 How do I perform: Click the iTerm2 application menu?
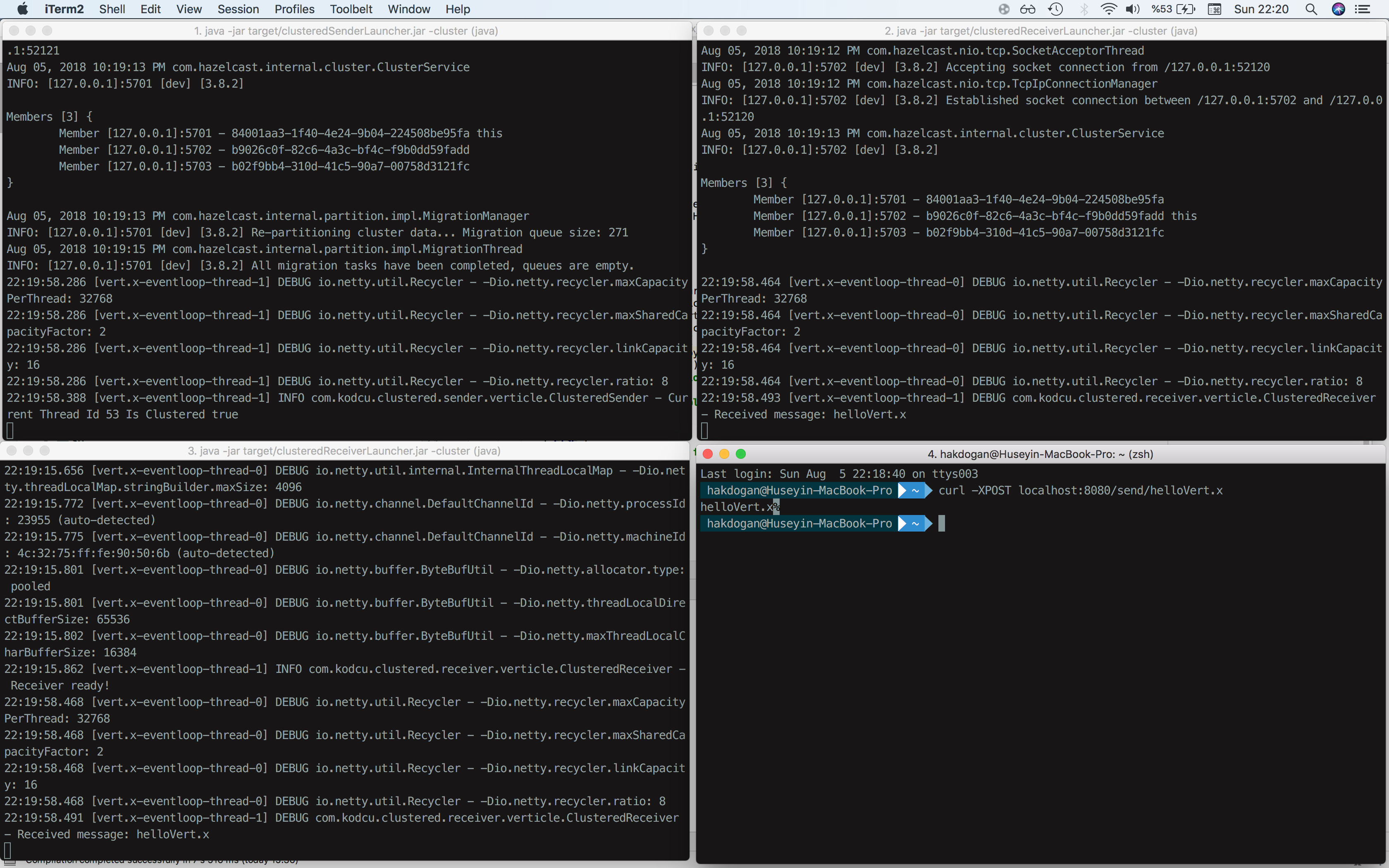64,9
